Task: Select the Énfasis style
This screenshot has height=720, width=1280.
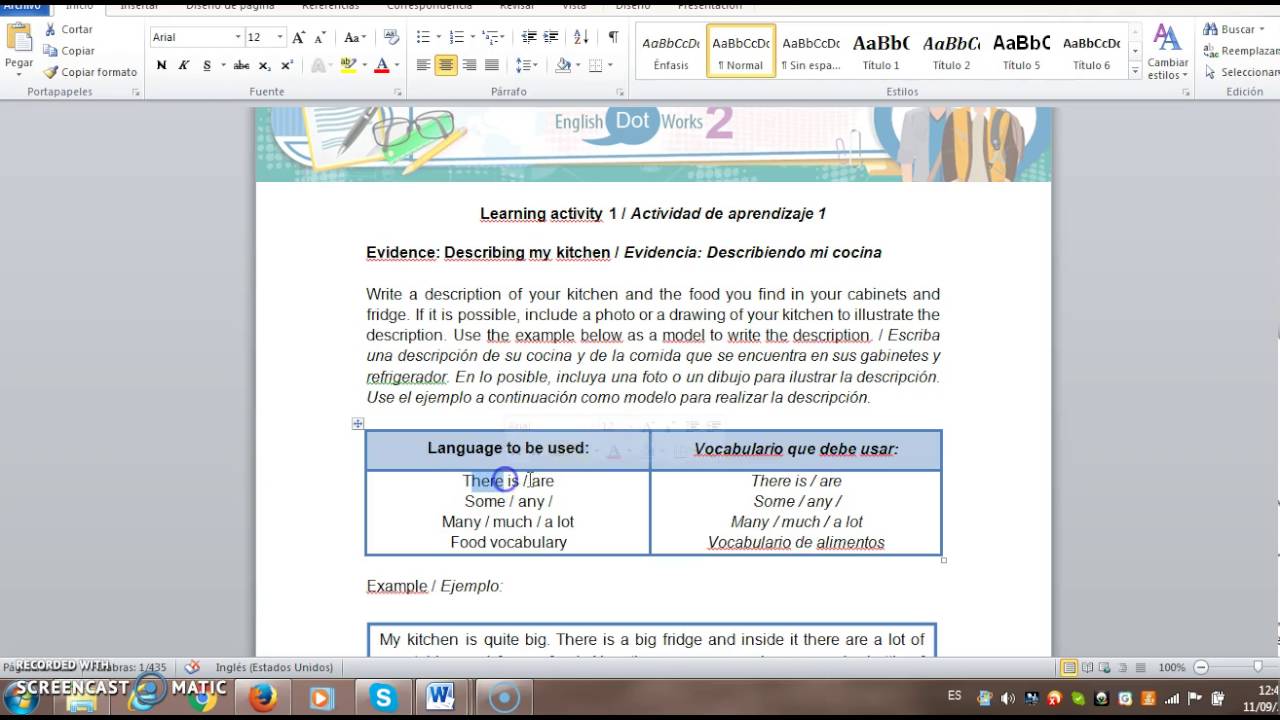Action: pyautogui.click(x=671, y=51)
